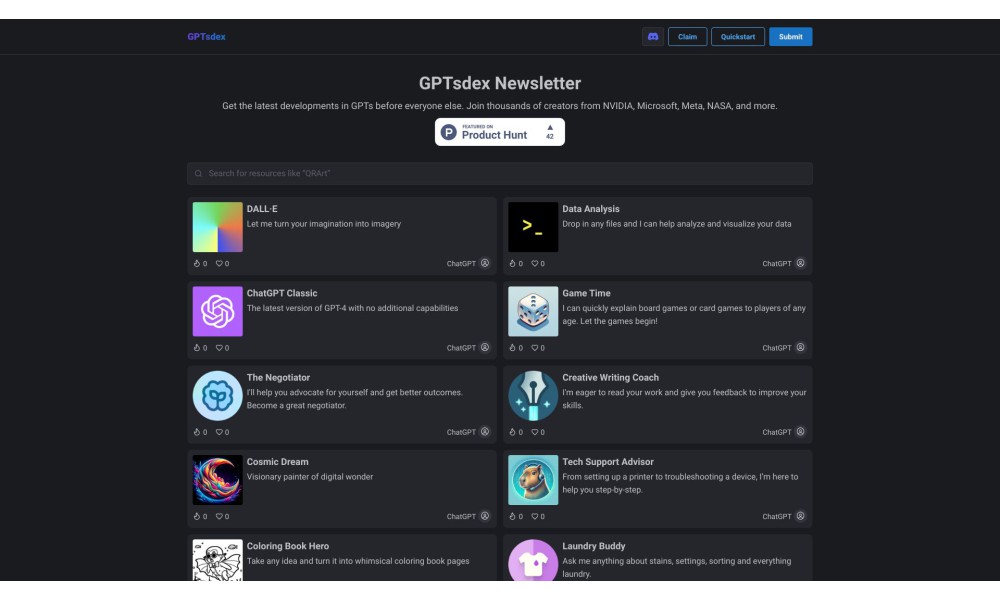Click the Claim button
The image size is (1000, 600).
[x=687, y=36]
